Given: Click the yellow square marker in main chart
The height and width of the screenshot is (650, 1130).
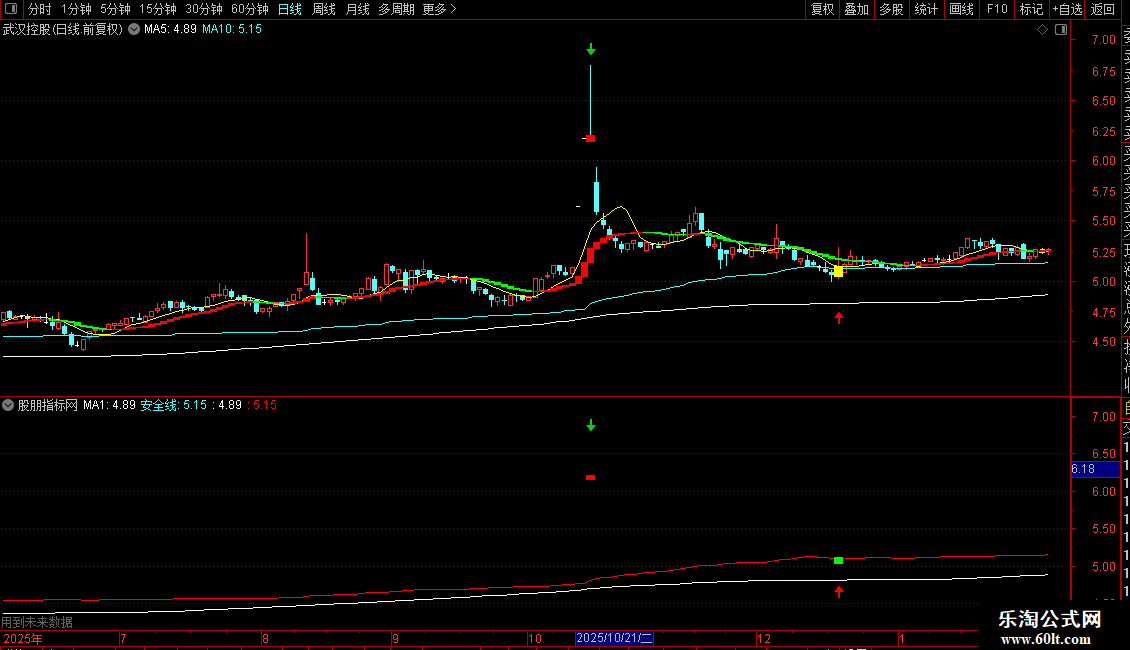Looking at the screenshot, I should coord(838,272).
